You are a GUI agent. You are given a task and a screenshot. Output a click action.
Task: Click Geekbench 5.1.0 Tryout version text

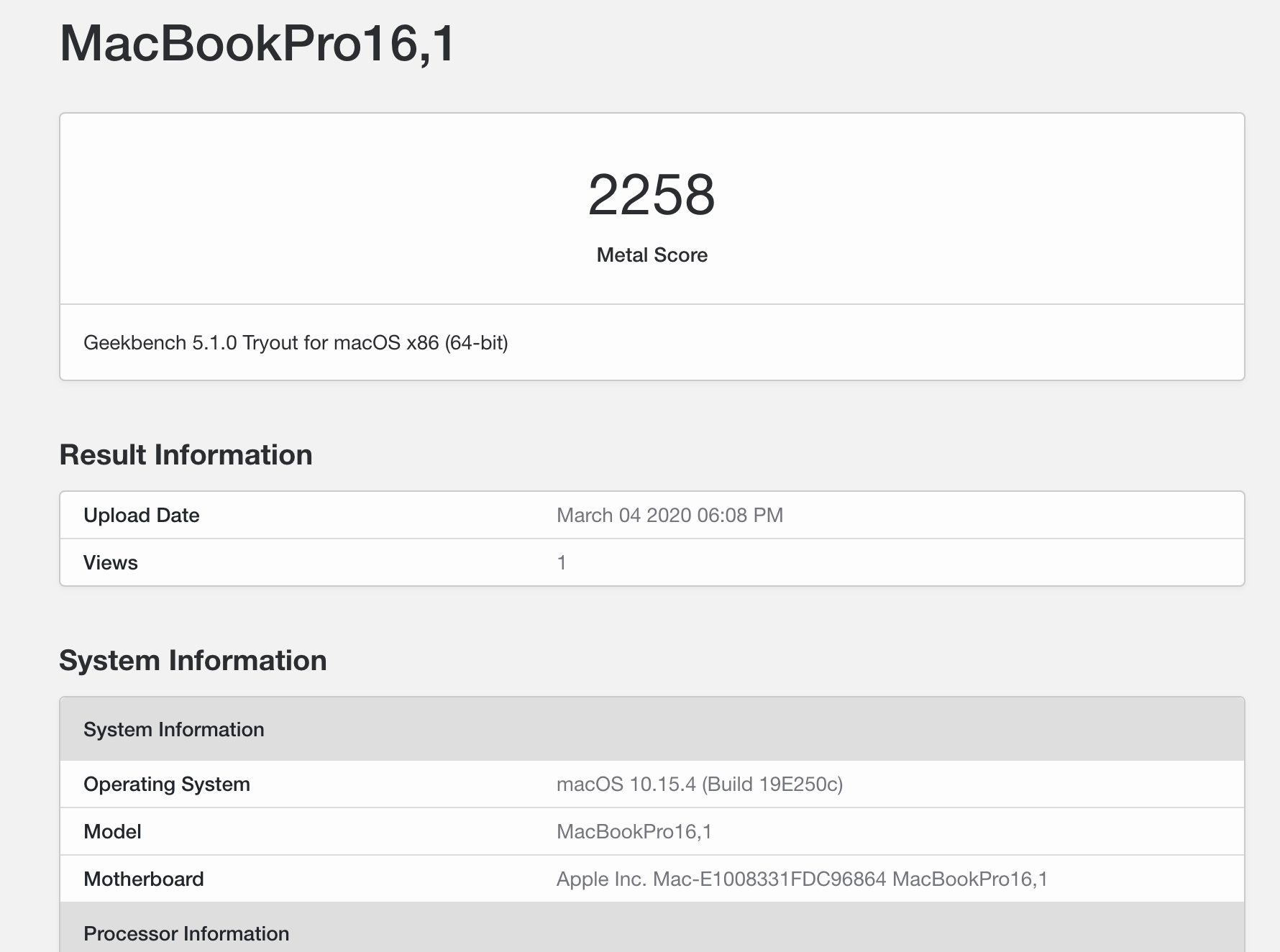click(296, 343)
